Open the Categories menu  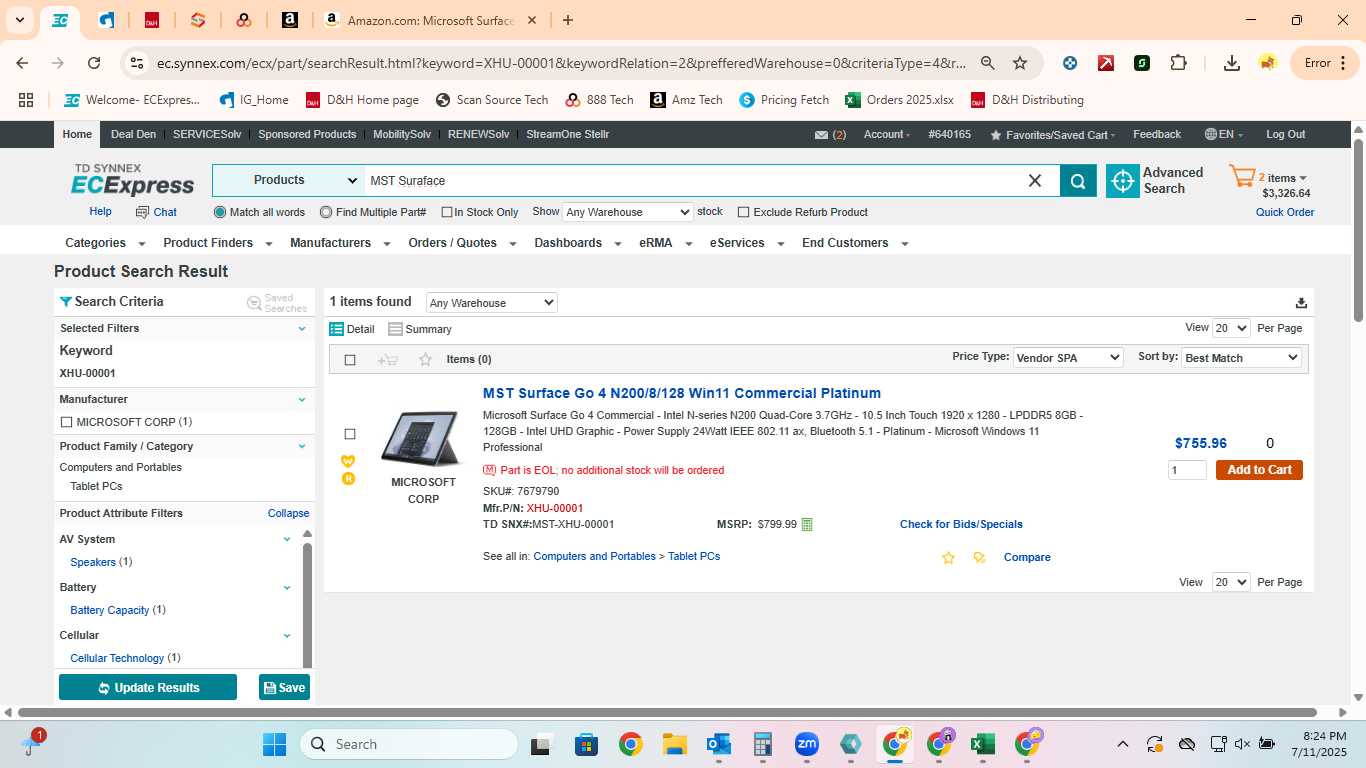pyautogui.click(x=105, y=243)
